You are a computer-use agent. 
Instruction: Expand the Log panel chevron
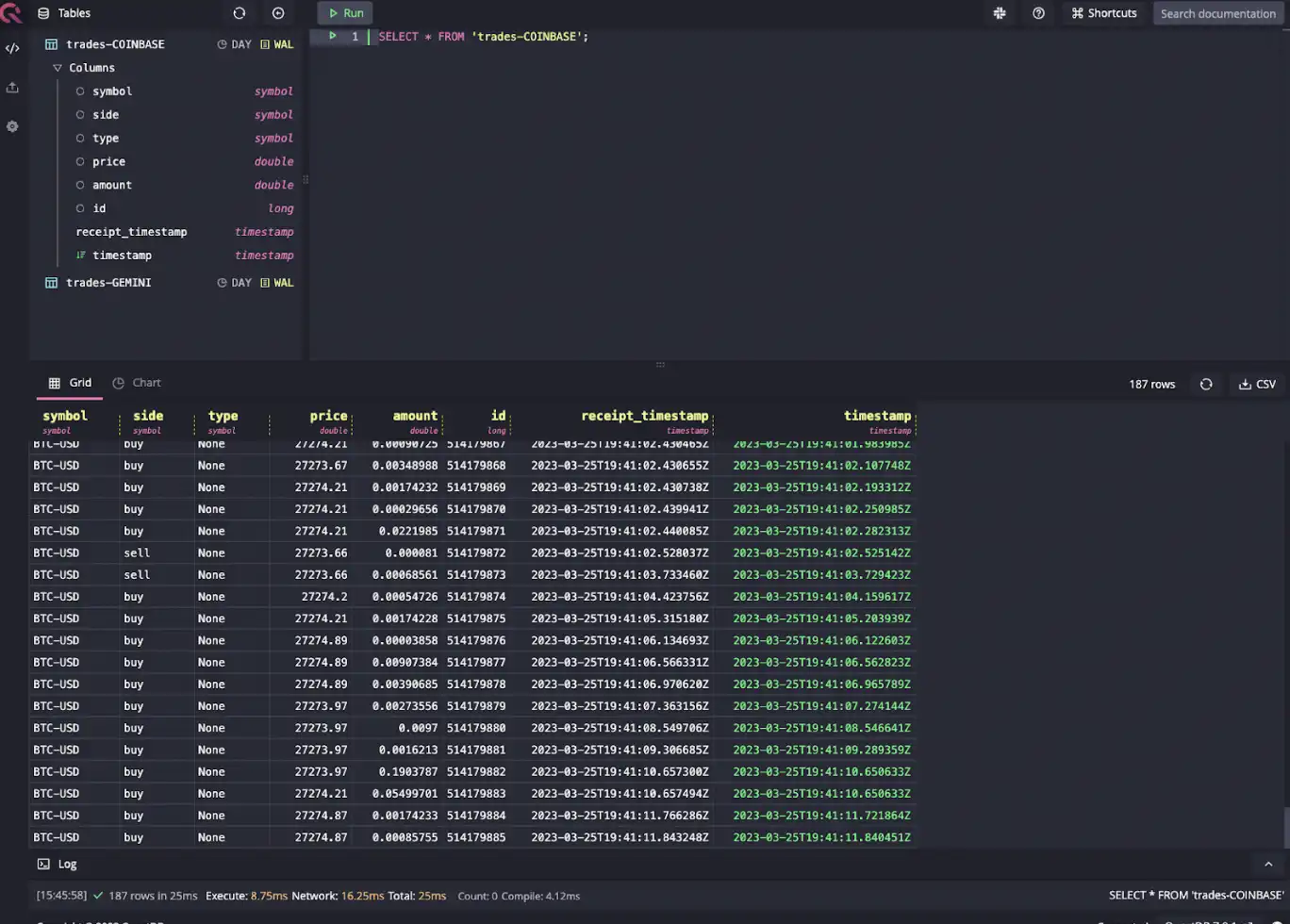pos(1268,864)
